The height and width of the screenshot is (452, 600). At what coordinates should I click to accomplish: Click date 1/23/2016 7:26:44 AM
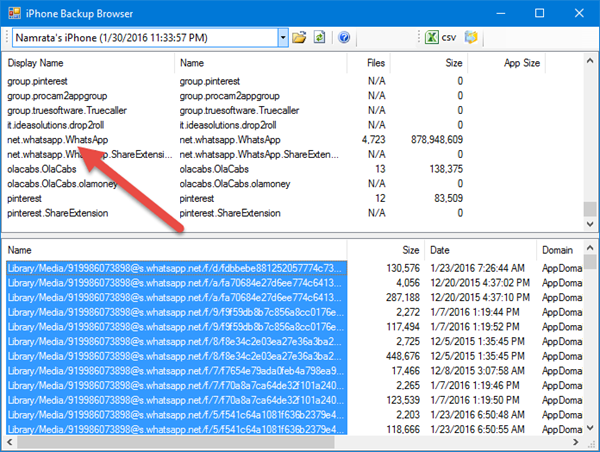click(477, 268)
